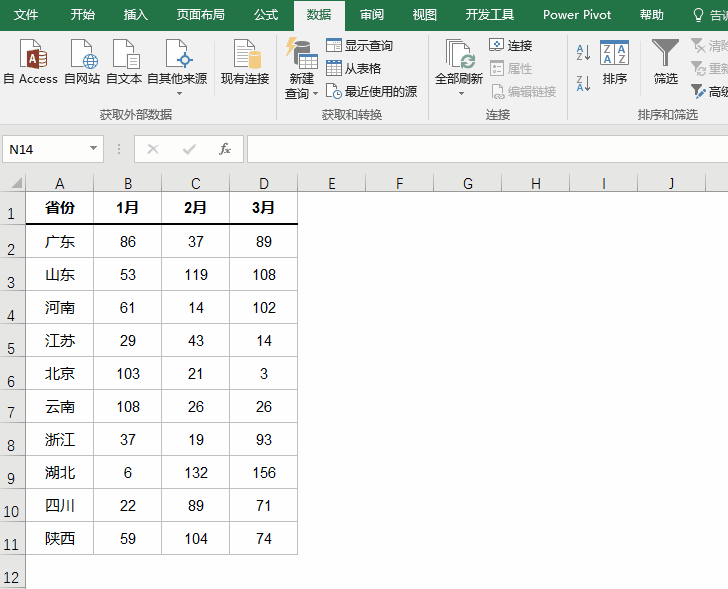Select cell containing 北京
Image resolution: width=728 pixels, height=589 pixels.
59,373
